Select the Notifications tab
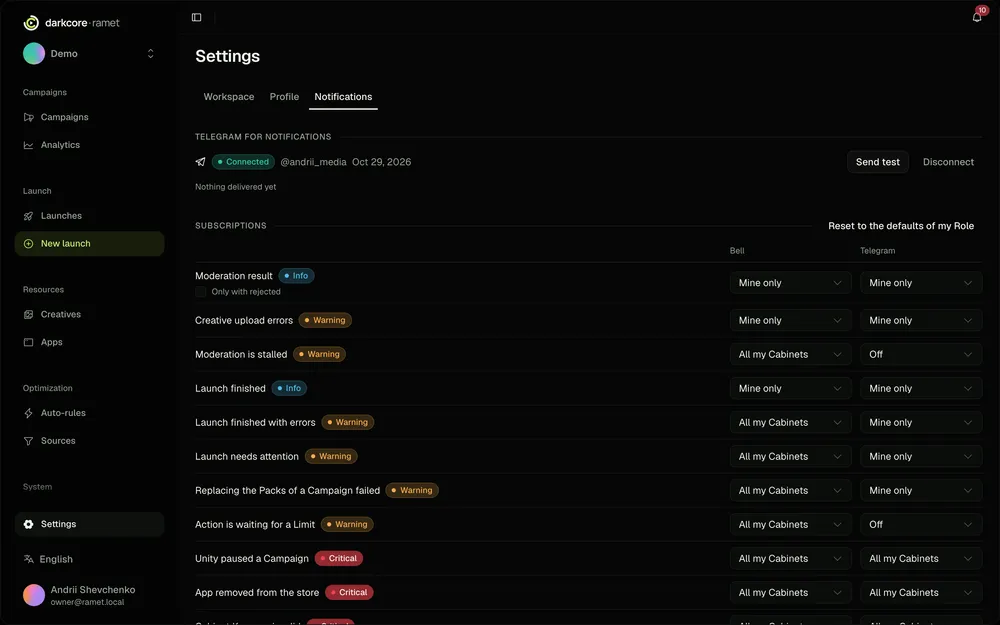The height and width of the screenshot is (625, 1000). [x=343, y=97]
